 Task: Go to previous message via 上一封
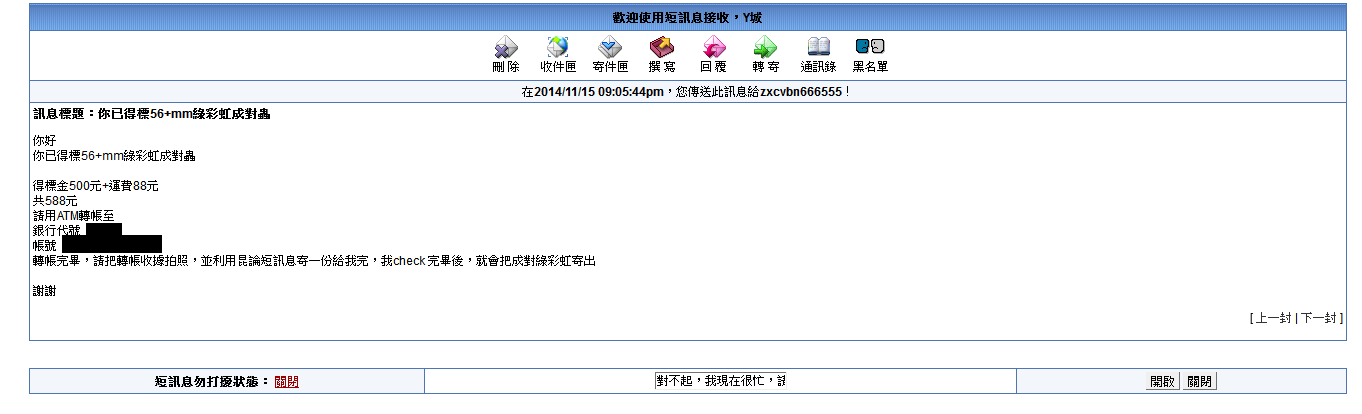pyautogui.click(x=1273, y=318)
